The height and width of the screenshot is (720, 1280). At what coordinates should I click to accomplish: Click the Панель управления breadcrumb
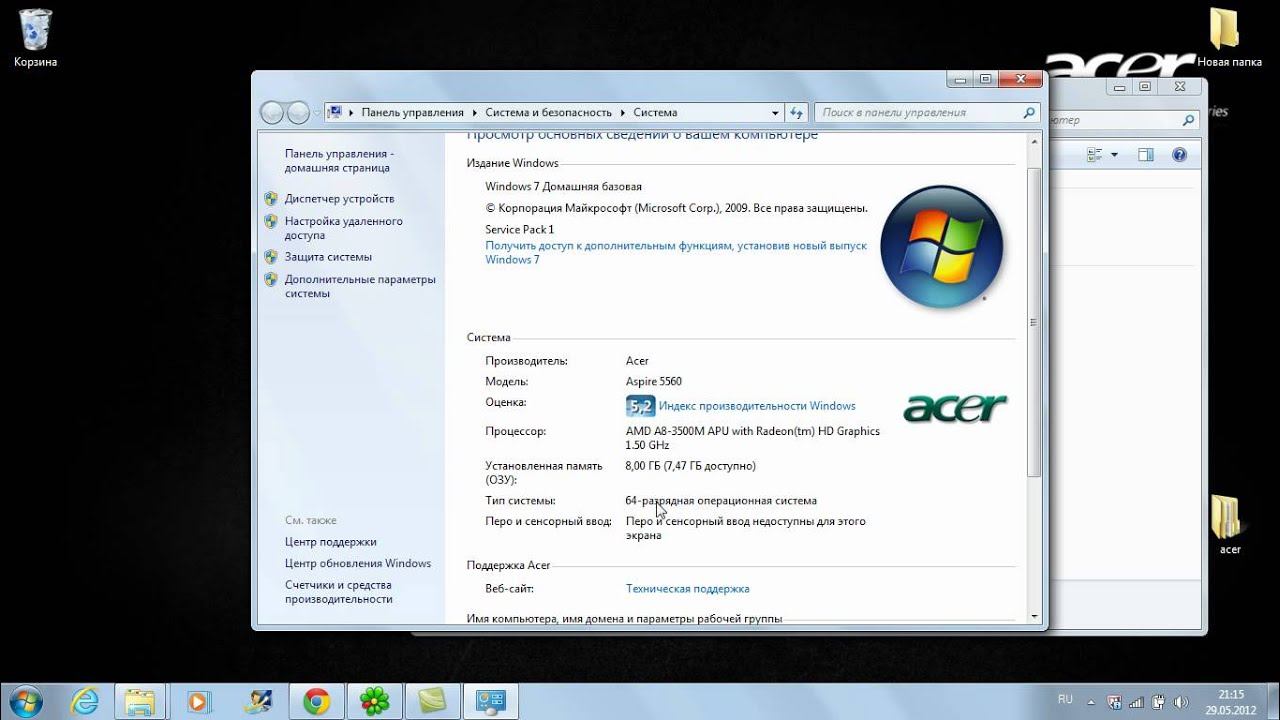coord(412,113)
